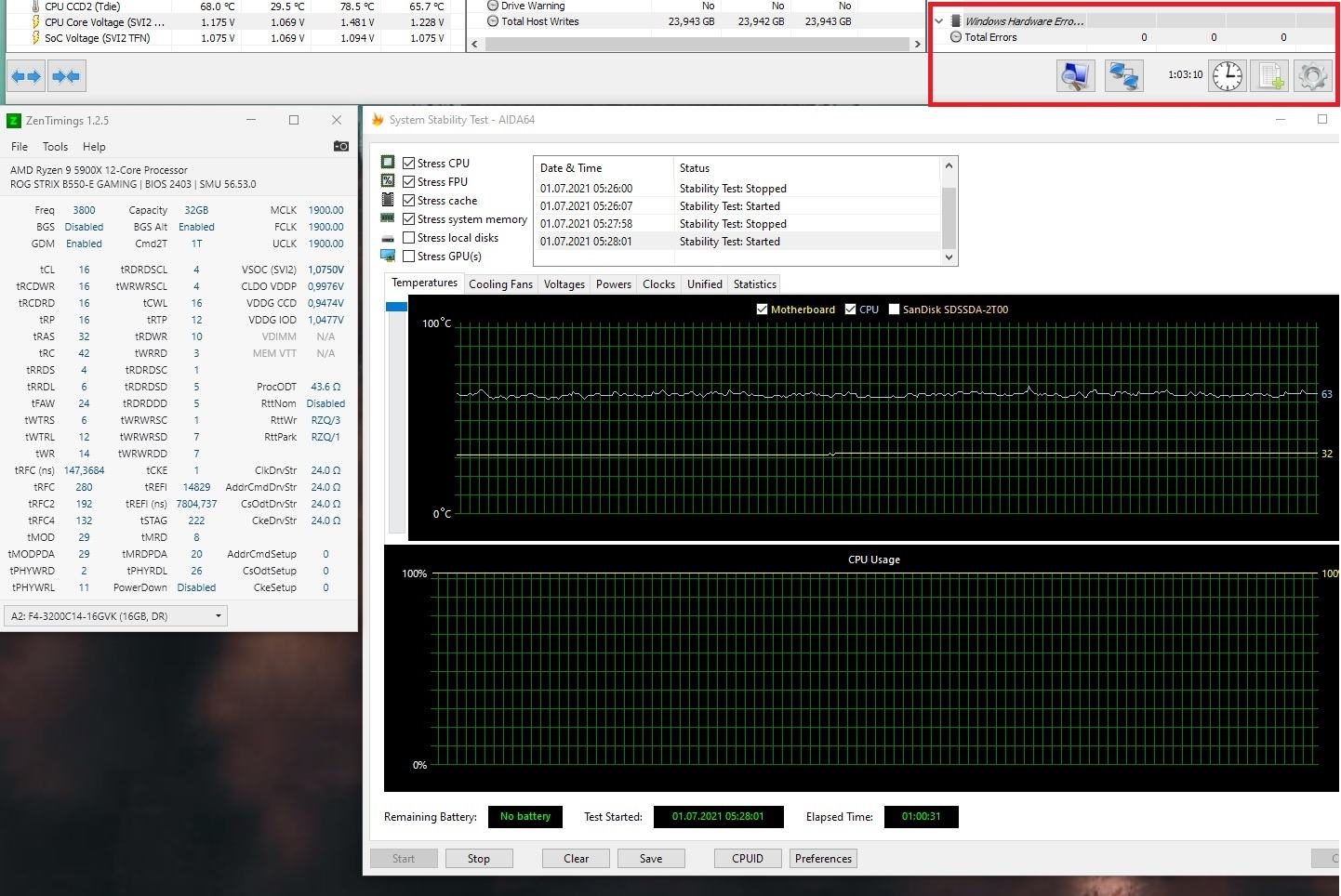The image size is (1341, 896).
Task: Click the CPU chip icon beside Stress CPU
Action: (x=388, y=163)
